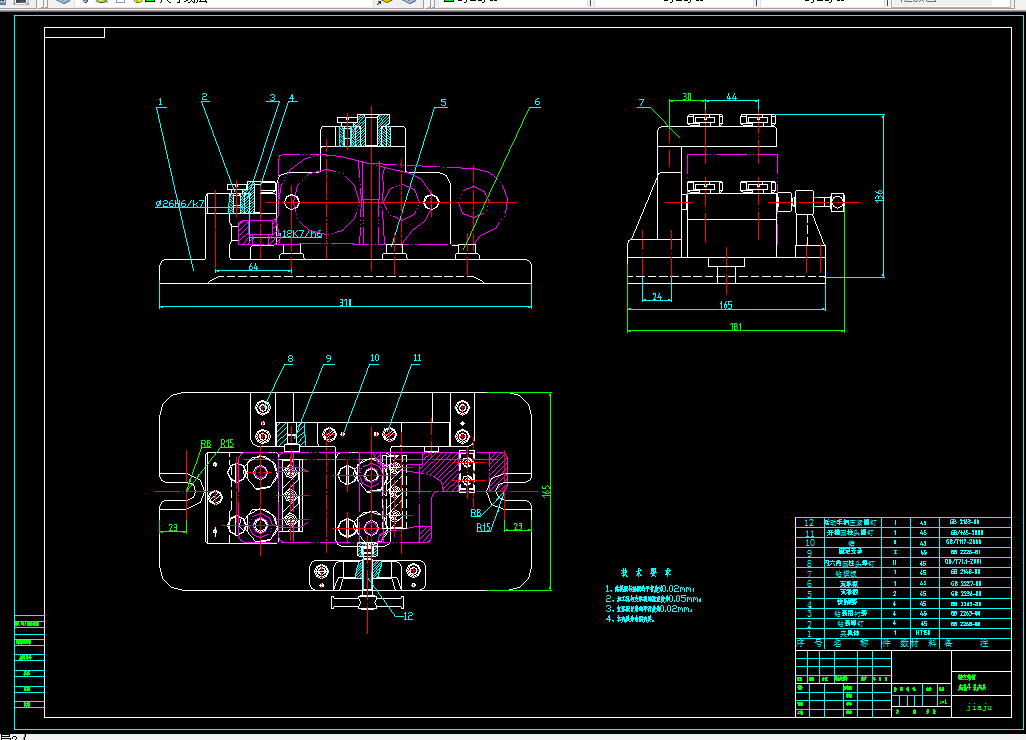Click the 64 dimension in the front view
This screenshot has height=740, width=1026.
pos(253,266)
